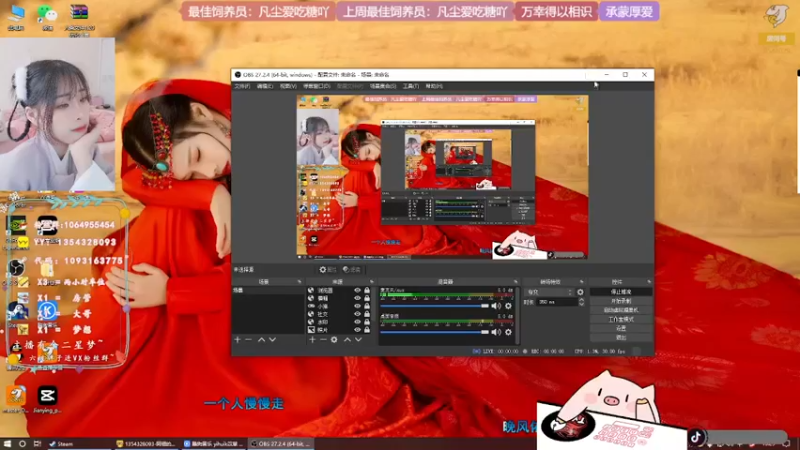The height and width of the screenshot is (450, 800).
Task: Toggle the lock on the bottom source row
Action: click(x=367, y=331)
